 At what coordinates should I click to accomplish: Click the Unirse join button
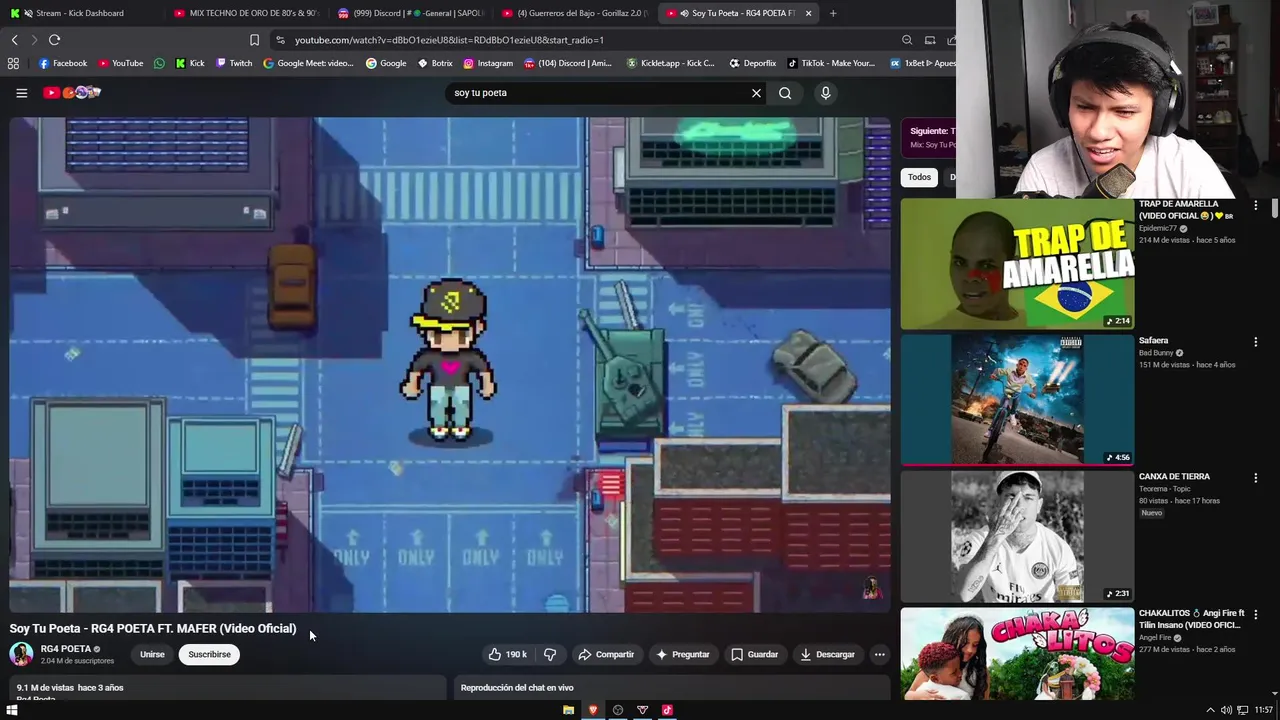152,655
